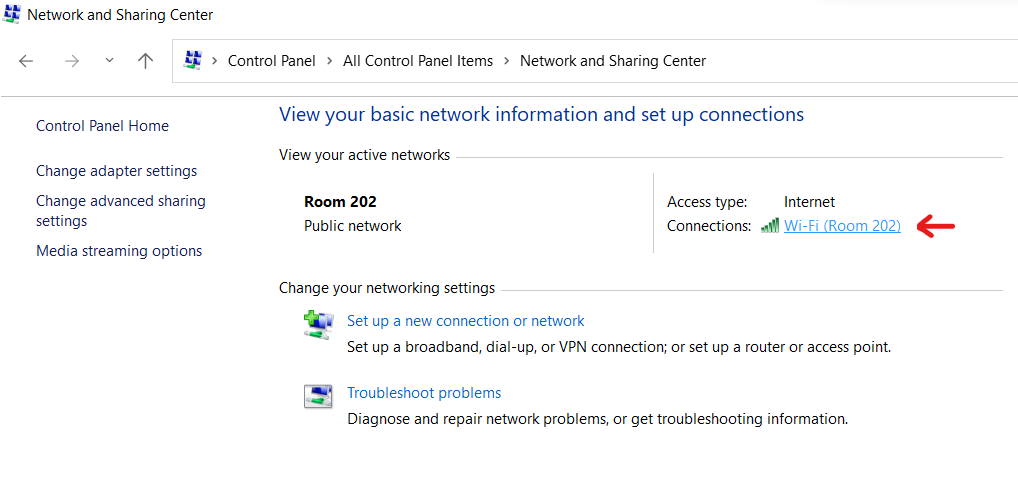
Task: Go to Control Panel Home
Action: (x=102, y=126)
